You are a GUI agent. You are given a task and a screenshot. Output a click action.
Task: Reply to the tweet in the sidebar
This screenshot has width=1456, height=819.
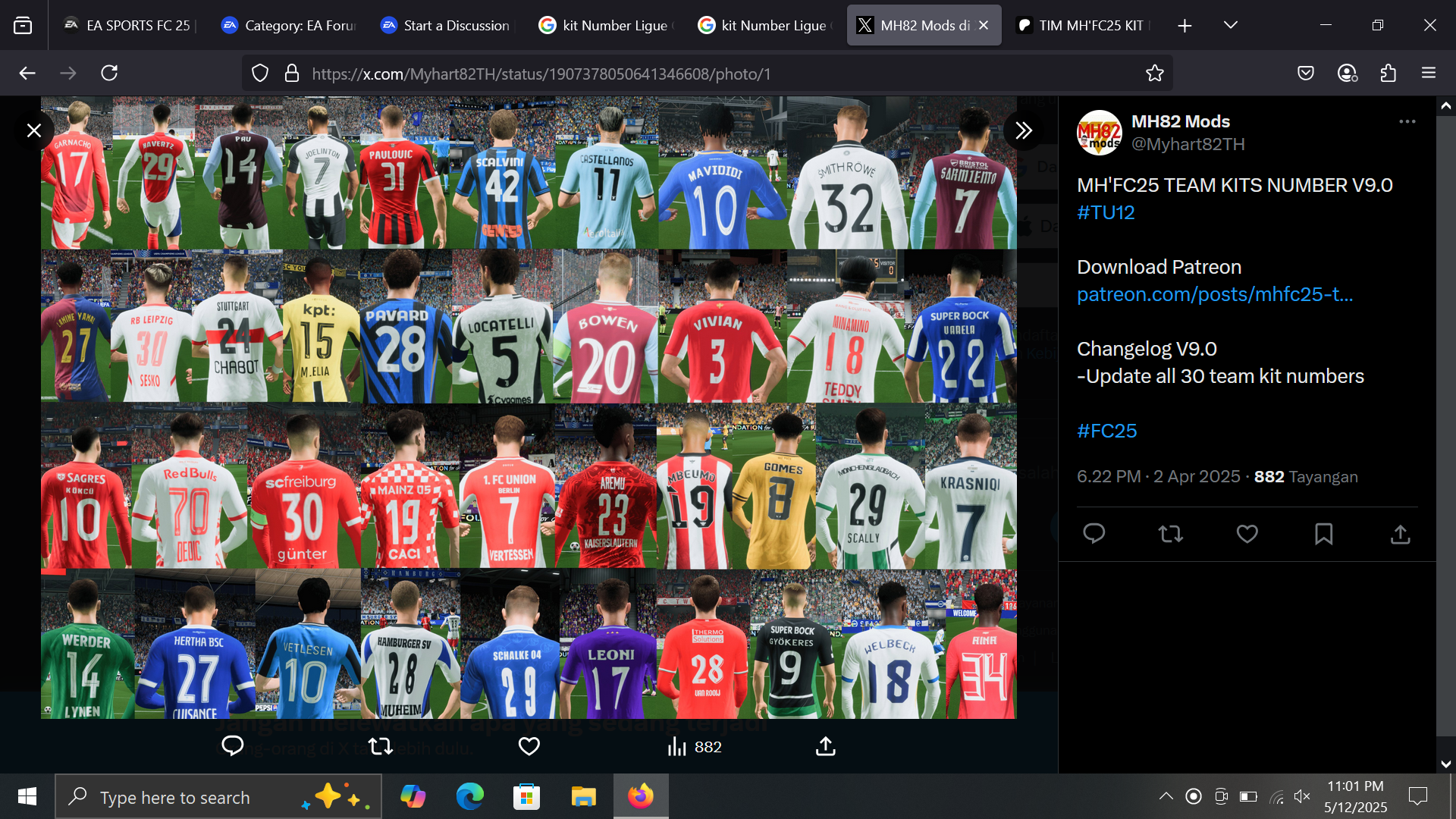coord(1094,534)
